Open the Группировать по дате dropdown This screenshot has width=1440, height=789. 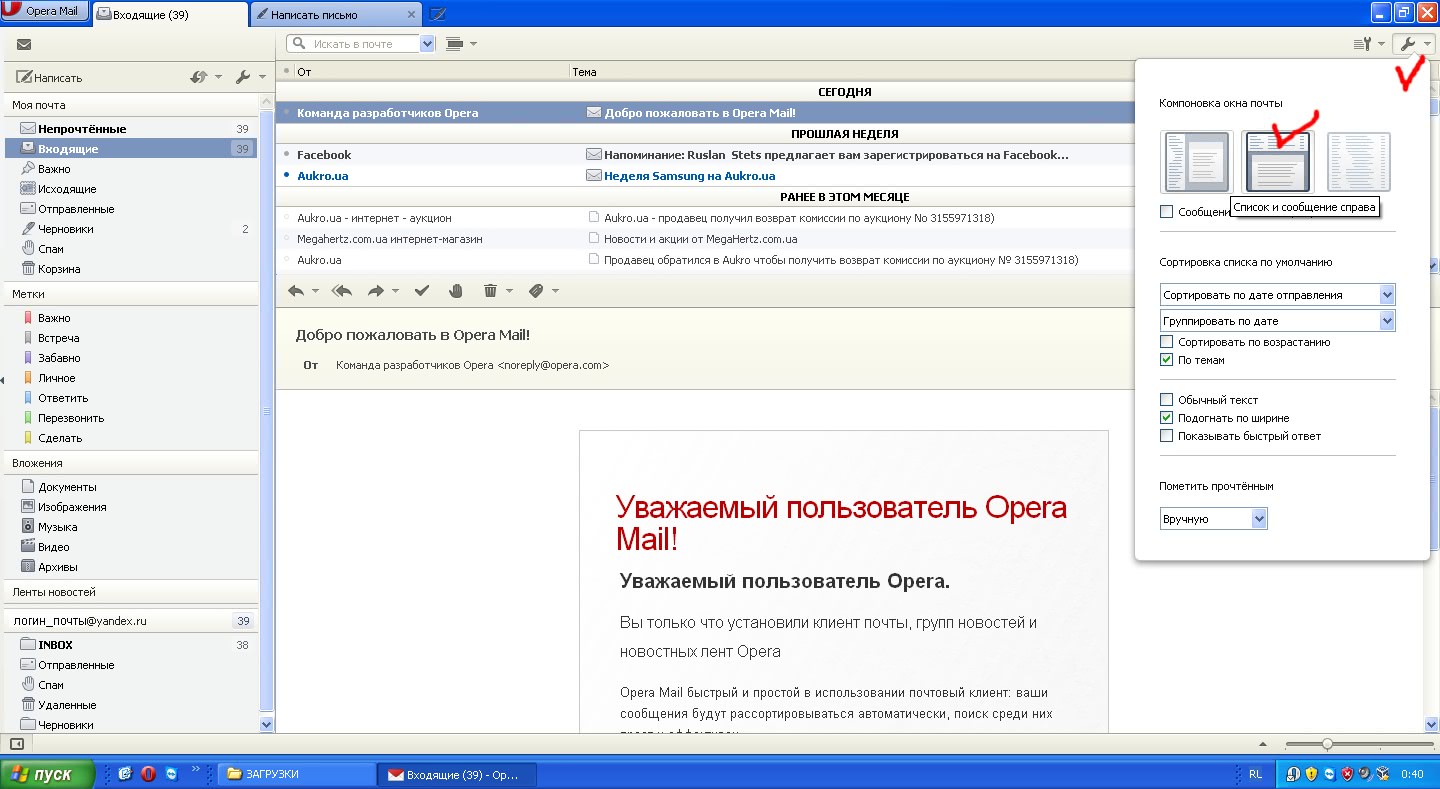click(1278, 321)
